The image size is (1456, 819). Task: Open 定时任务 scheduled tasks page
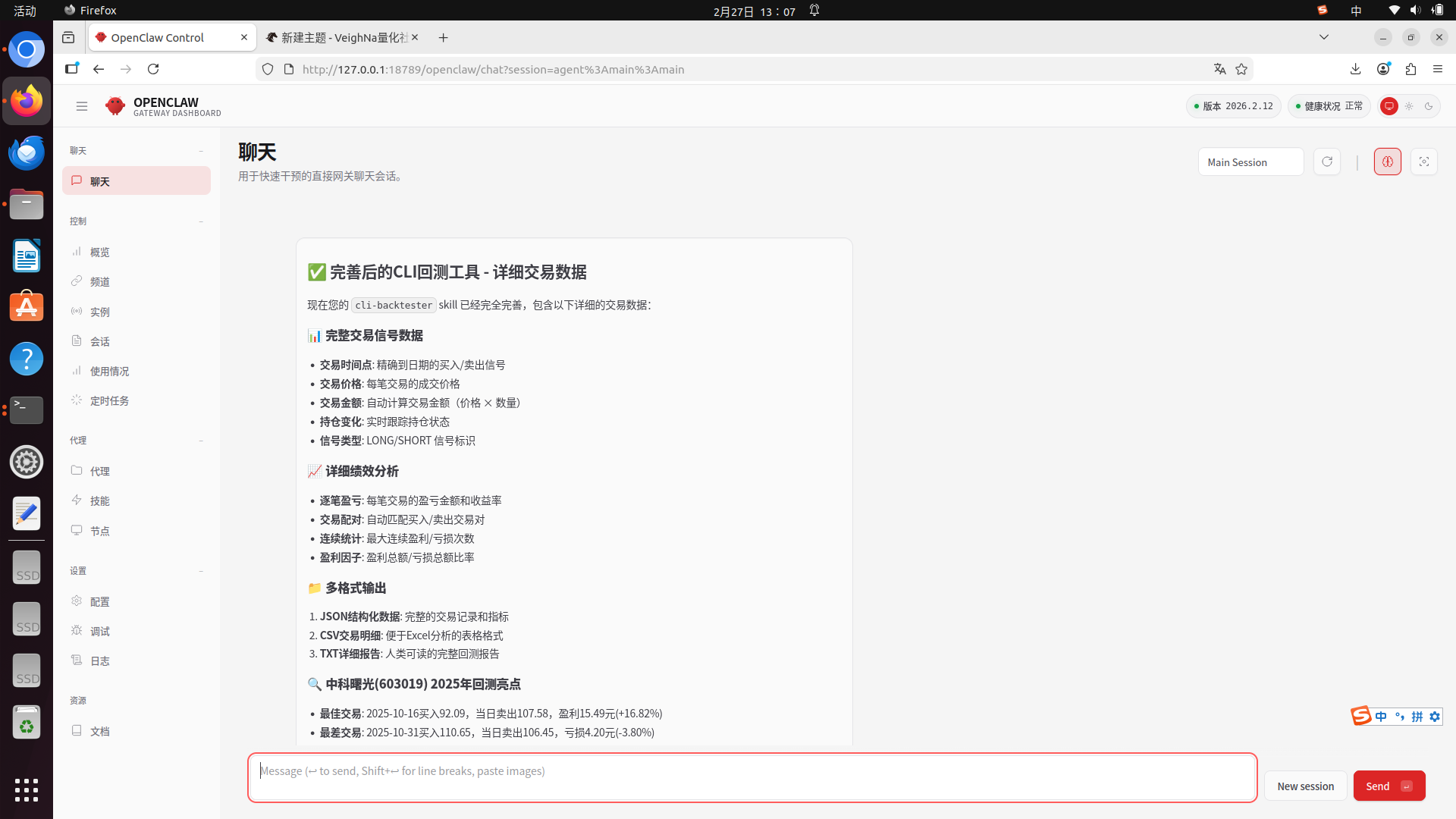click(x=109, y=401)
